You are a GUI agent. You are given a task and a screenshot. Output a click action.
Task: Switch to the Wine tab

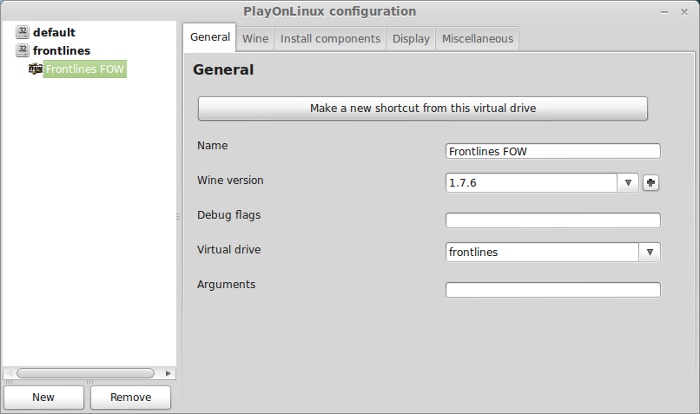255,39
